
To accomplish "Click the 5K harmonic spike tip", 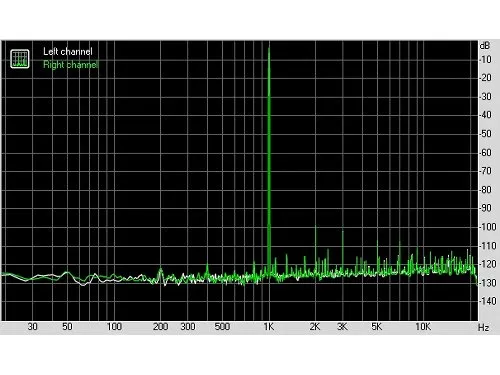I will tap(377, 241).
